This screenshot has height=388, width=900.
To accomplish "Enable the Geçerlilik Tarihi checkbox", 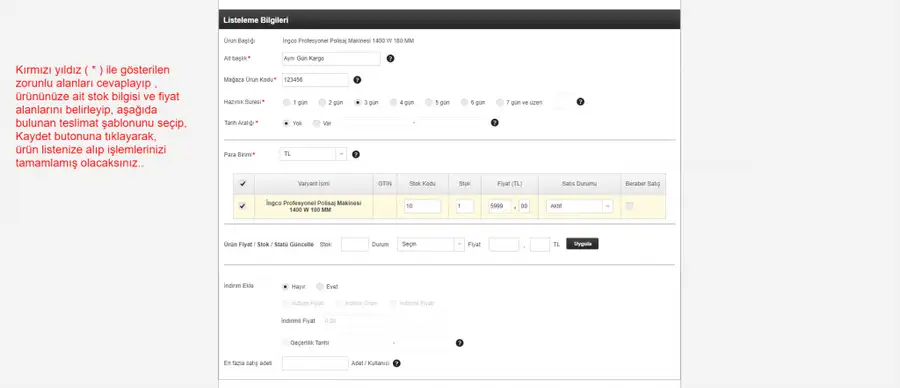I will [285, 343].
